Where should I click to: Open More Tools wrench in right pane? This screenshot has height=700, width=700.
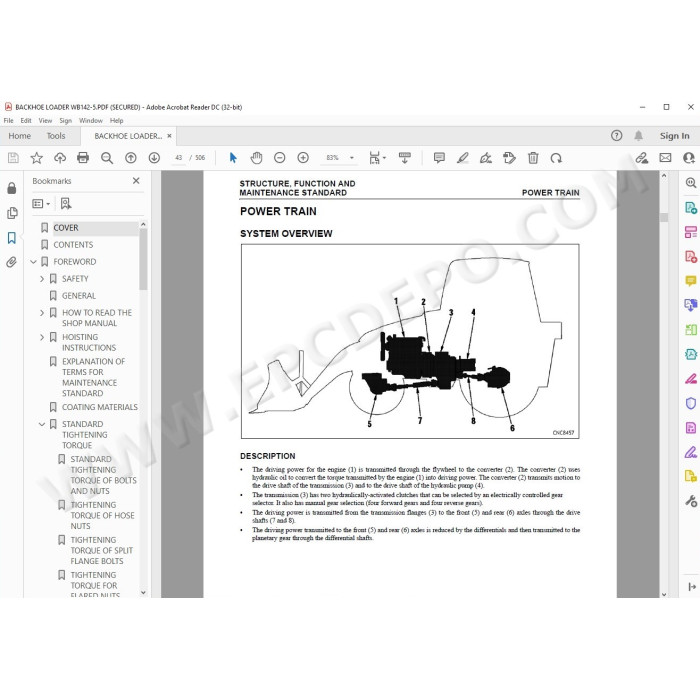(691, 501)
